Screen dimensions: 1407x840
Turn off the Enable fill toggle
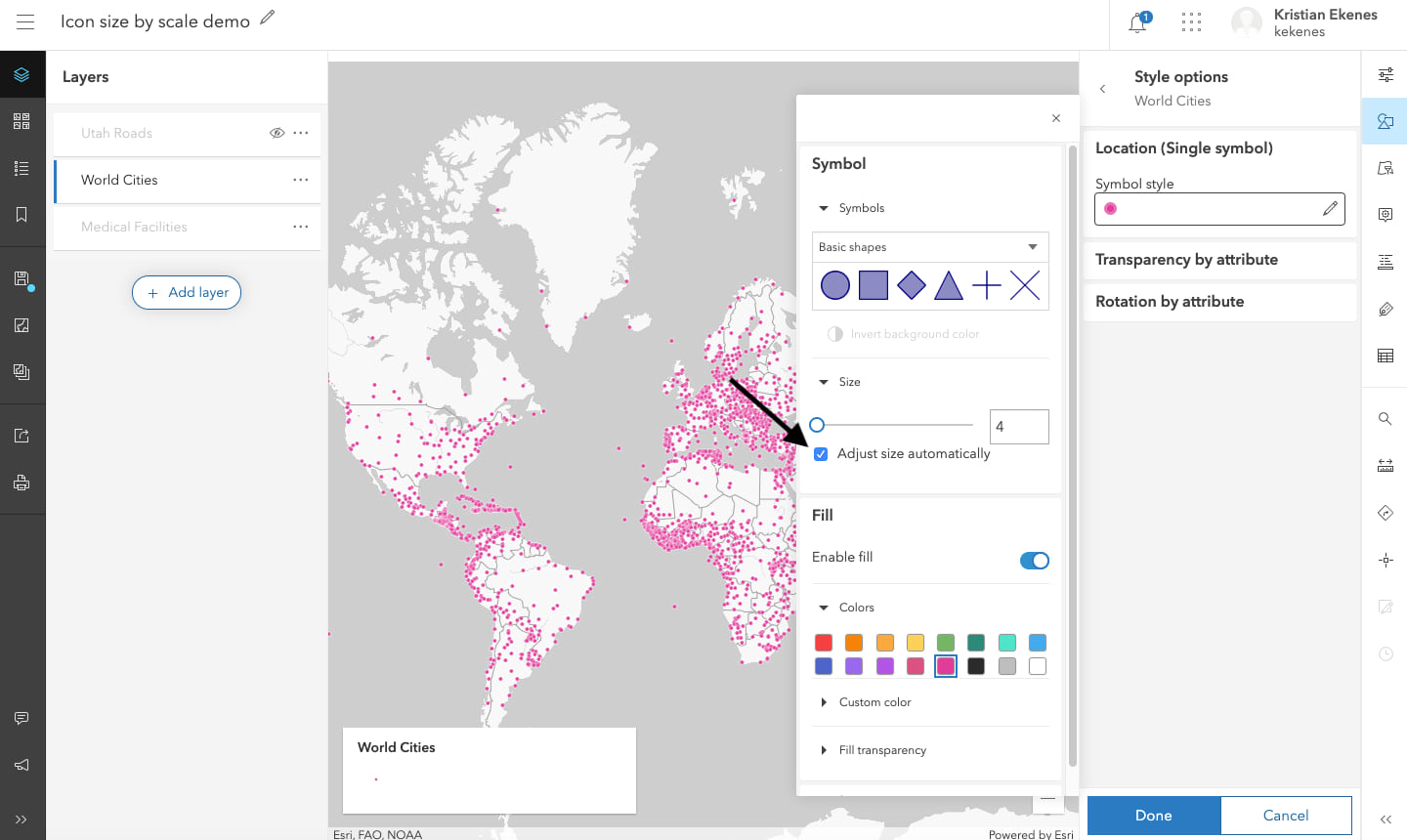point(1034,561)
